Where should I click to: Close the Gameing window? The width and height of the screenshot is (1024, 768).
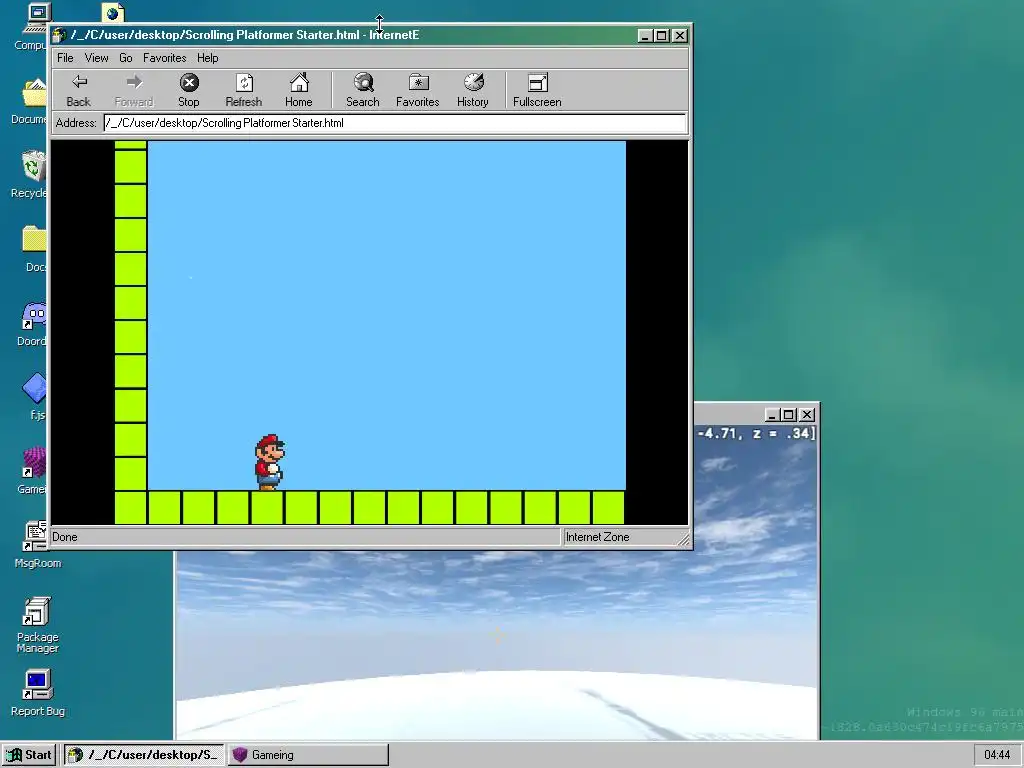807,415
